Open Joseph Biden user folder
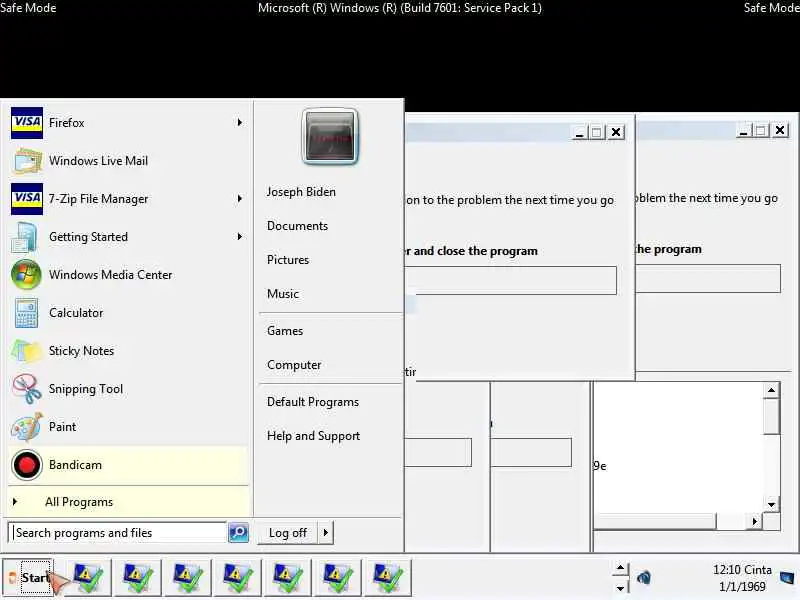 click(301, 192)
